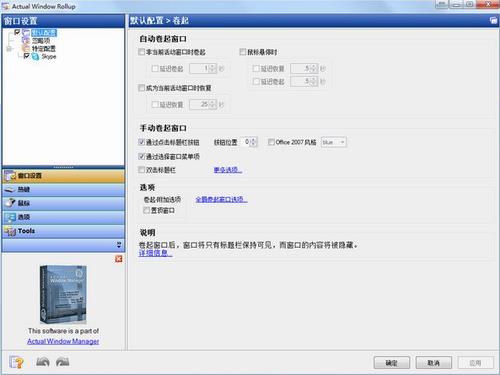This screenshot has width=500, height=375.
Task: Click the 鼠标 mouse icon in navigation pane
Action: click(x=10, y=203)
